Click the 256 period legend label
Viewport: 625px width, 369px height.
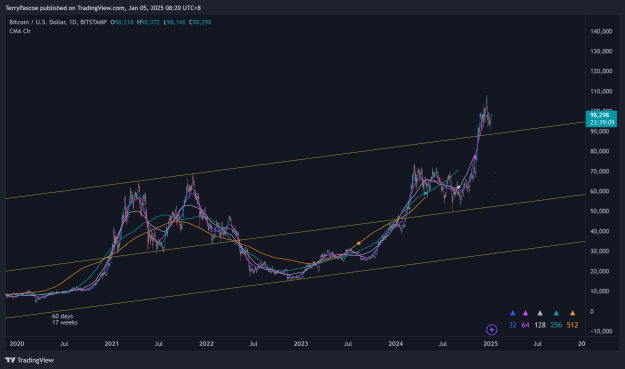556,325
